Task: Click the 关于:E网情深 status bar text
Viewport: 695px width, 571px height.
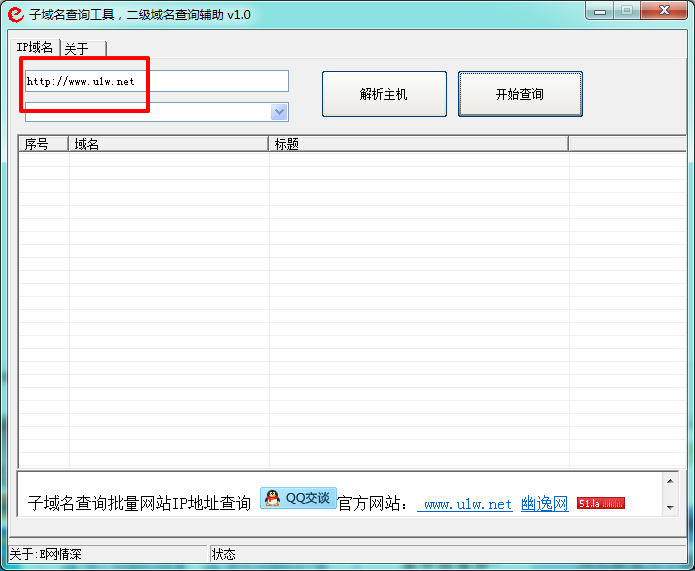Action: pyautogui.click(x=46, y=554)
